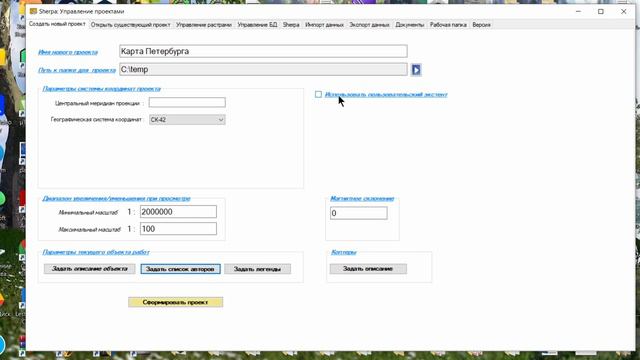Click the zoom range header link
Viewport: 640px width, 360px height.
click(x=116, y=198)
